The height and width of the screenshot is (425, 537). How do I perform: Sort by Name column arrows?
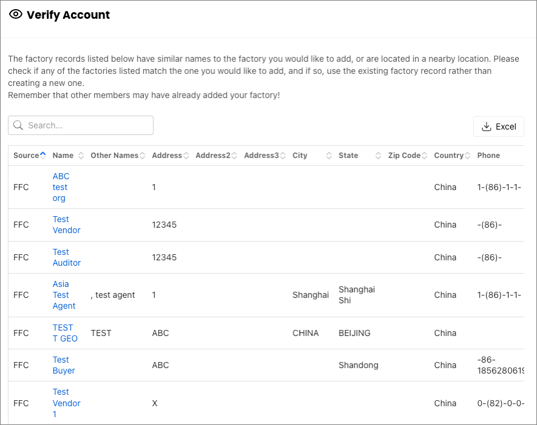pyautogui.click(x=81, y=155)
